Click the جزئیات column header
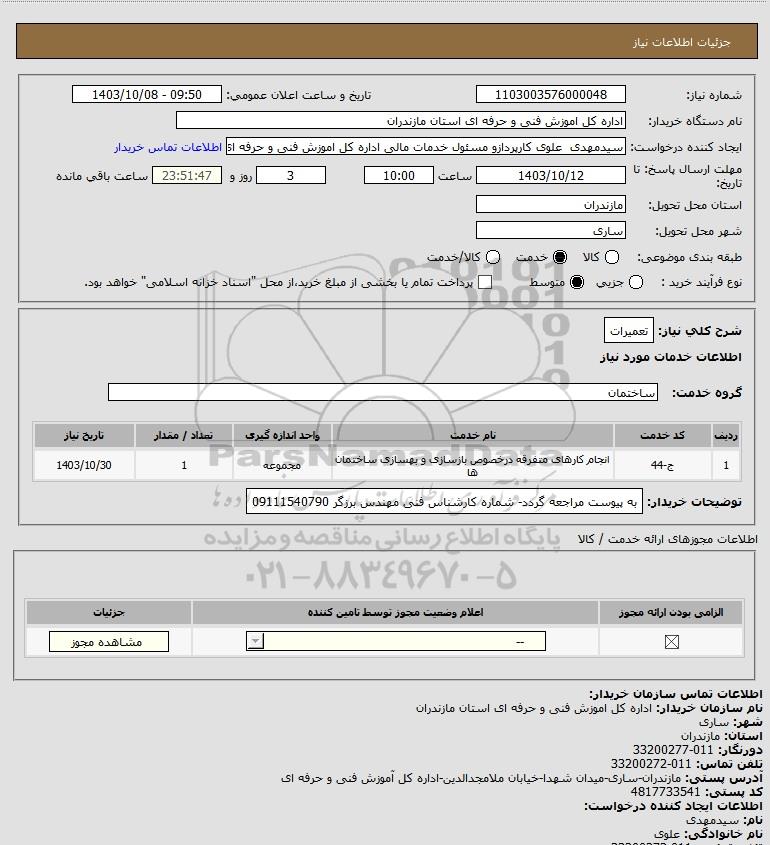 tap(109, 612)
